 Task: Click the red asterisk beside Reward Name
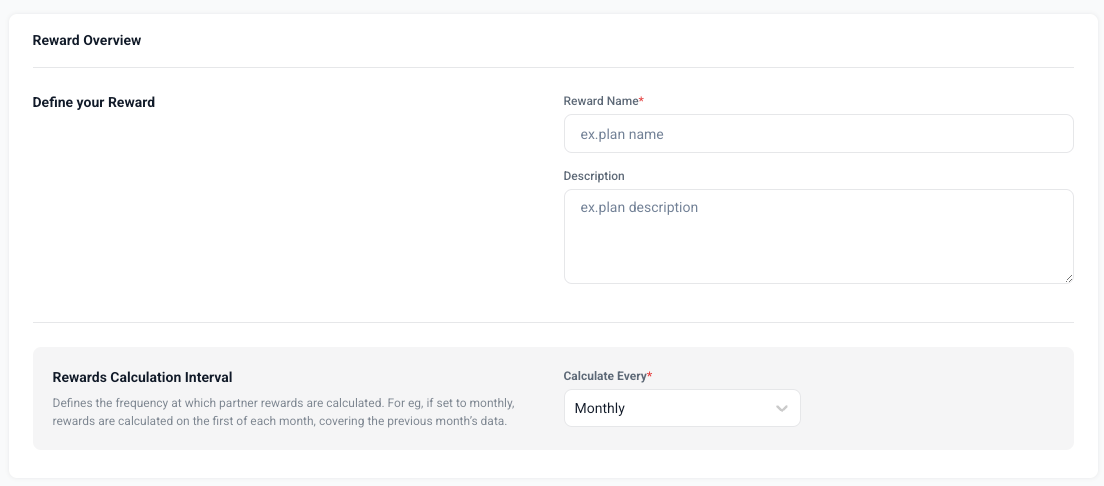click(641, 101)
